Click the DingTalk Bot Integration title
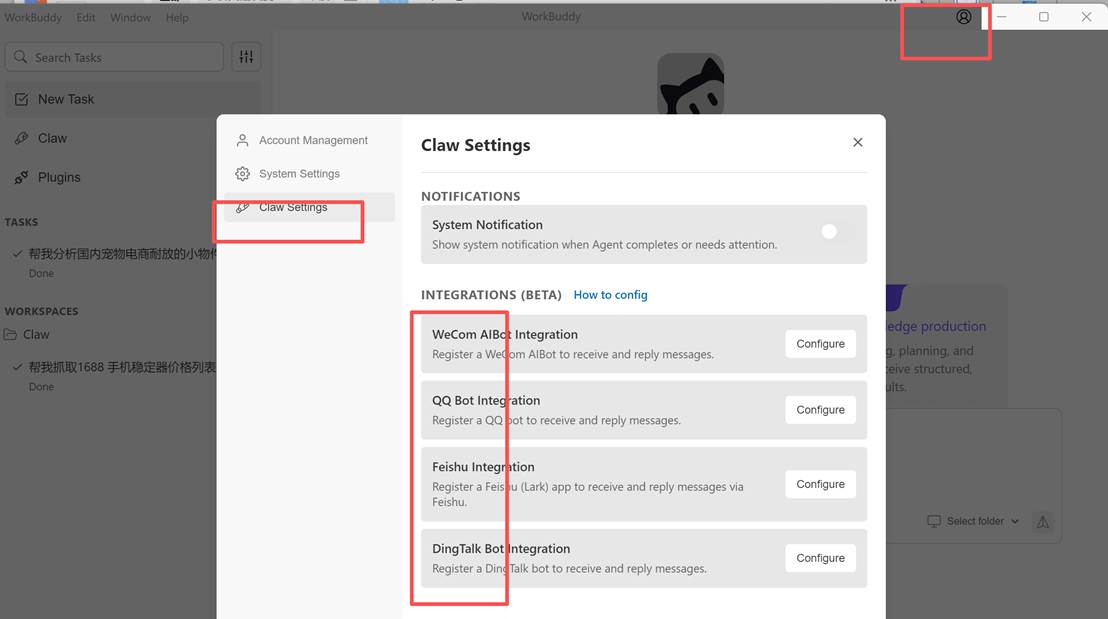The width and height of the screenshot is (1108, 619). pos(501,548)
